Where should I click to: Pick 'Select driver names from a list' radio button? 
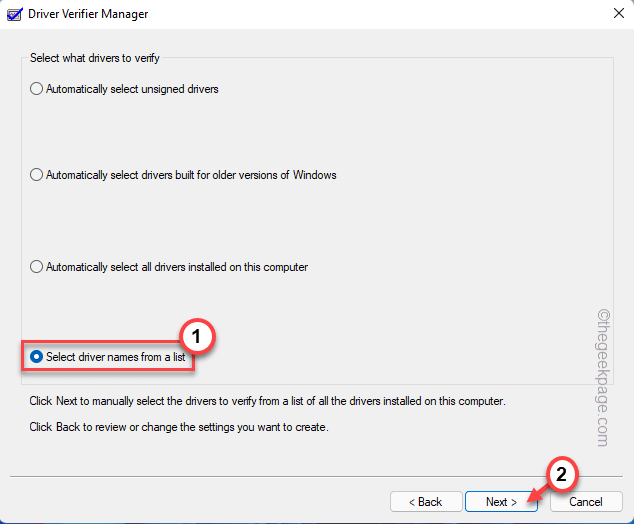pos(37,356)
